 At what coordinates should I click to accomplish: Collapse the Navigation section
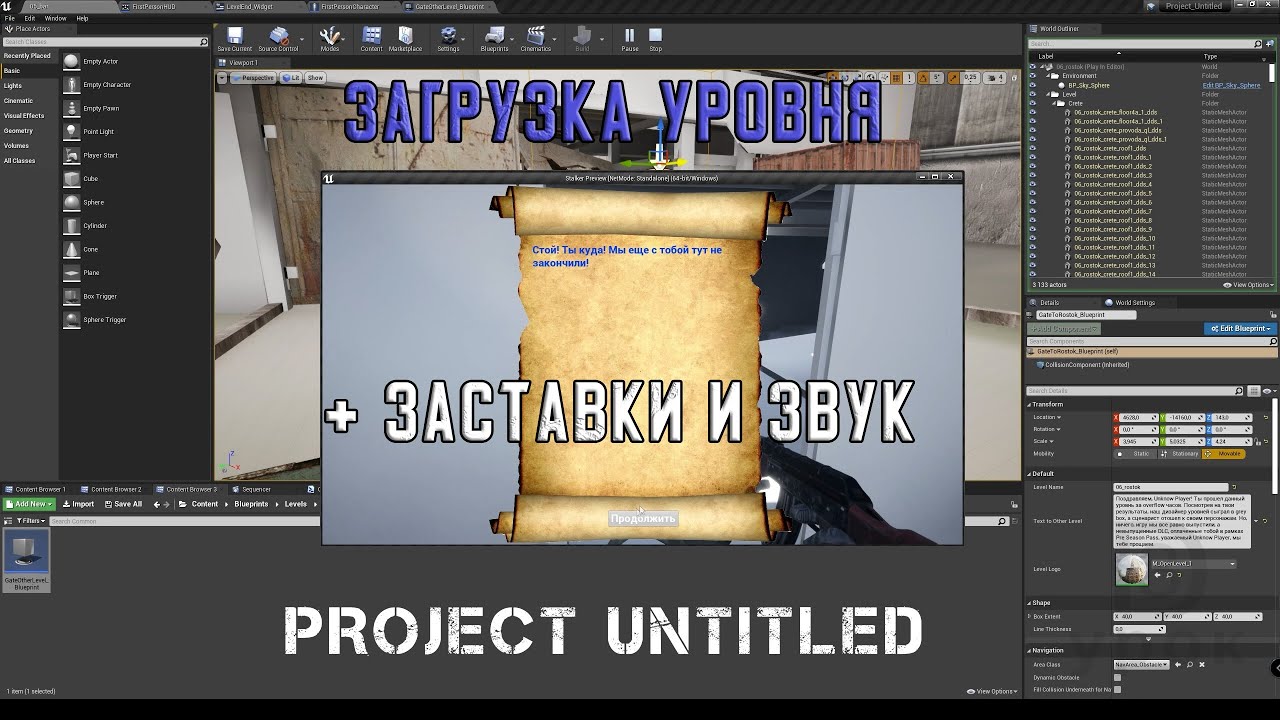(x=1029, y=650)
